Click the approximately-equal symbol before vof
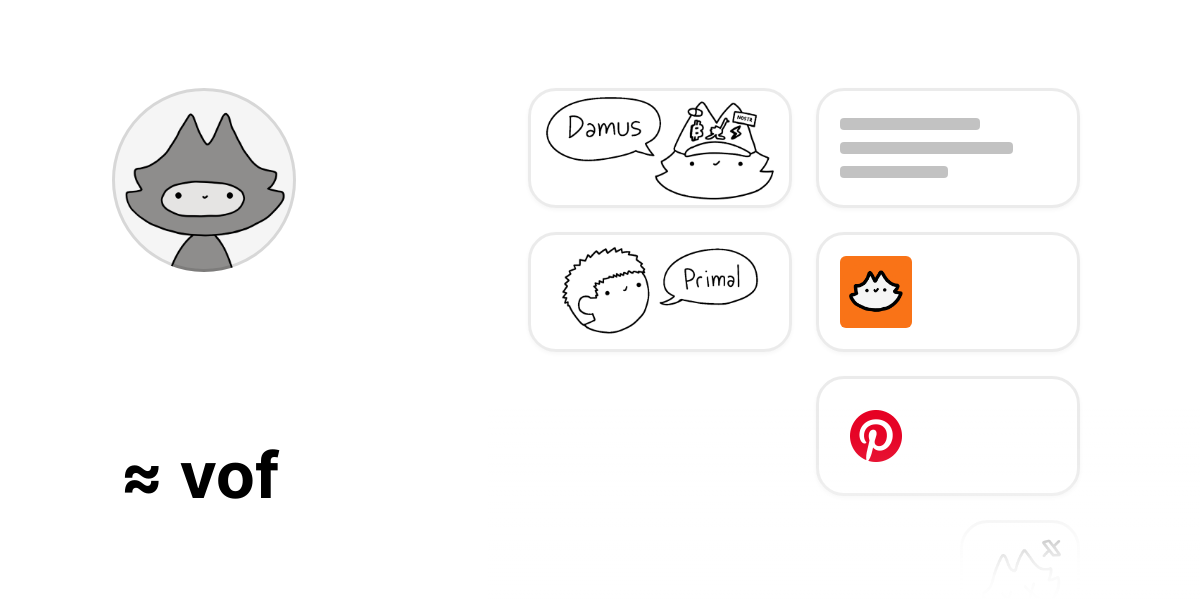The width and height of the screenshot is (1200, 600). pos(142,479)
